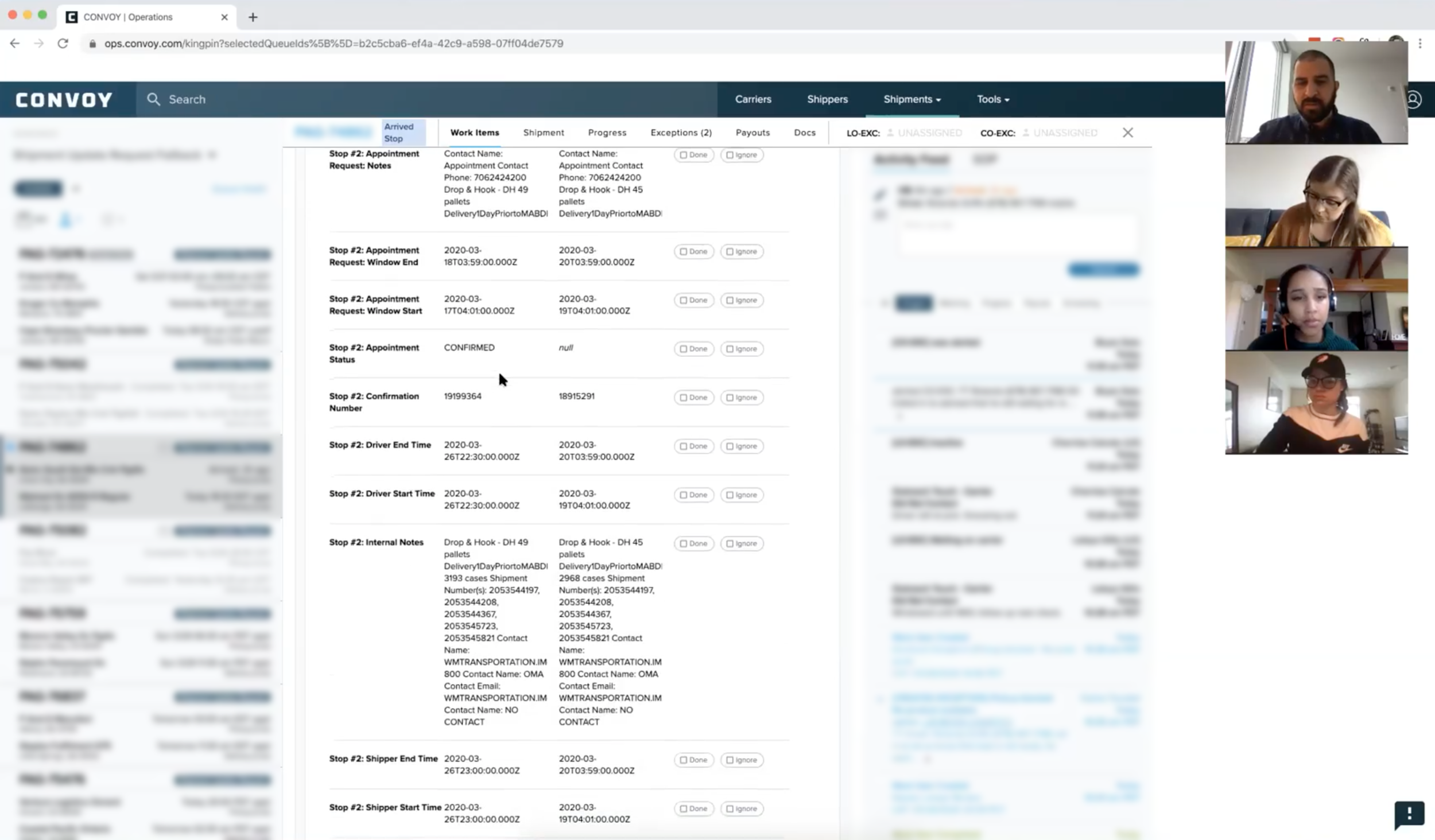Click the search magnifier icon in Convoy header
The width and height of the screenshot is (1435, 840).
pyautogui.click(x=153, y=99)
